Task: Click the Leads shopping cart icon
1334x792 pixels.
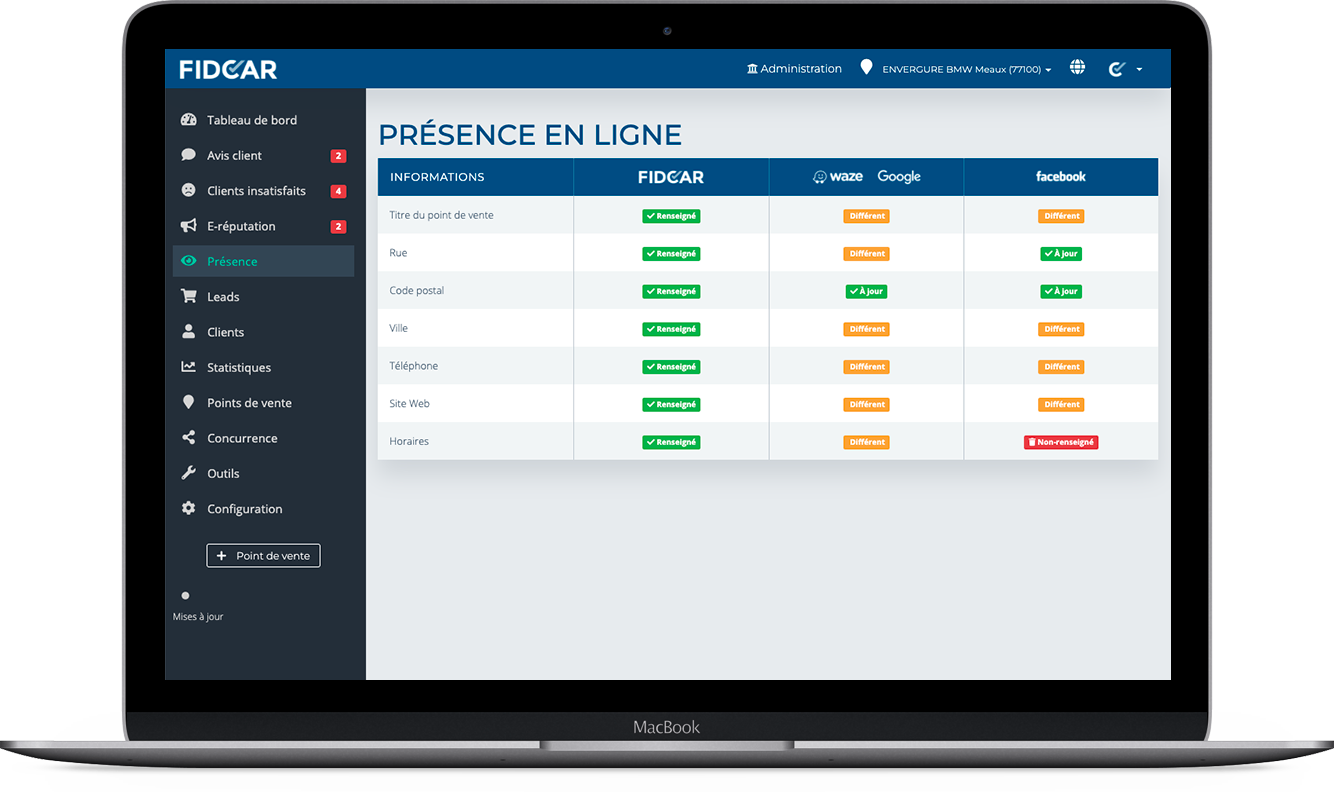Action: (x=189, y=296)
